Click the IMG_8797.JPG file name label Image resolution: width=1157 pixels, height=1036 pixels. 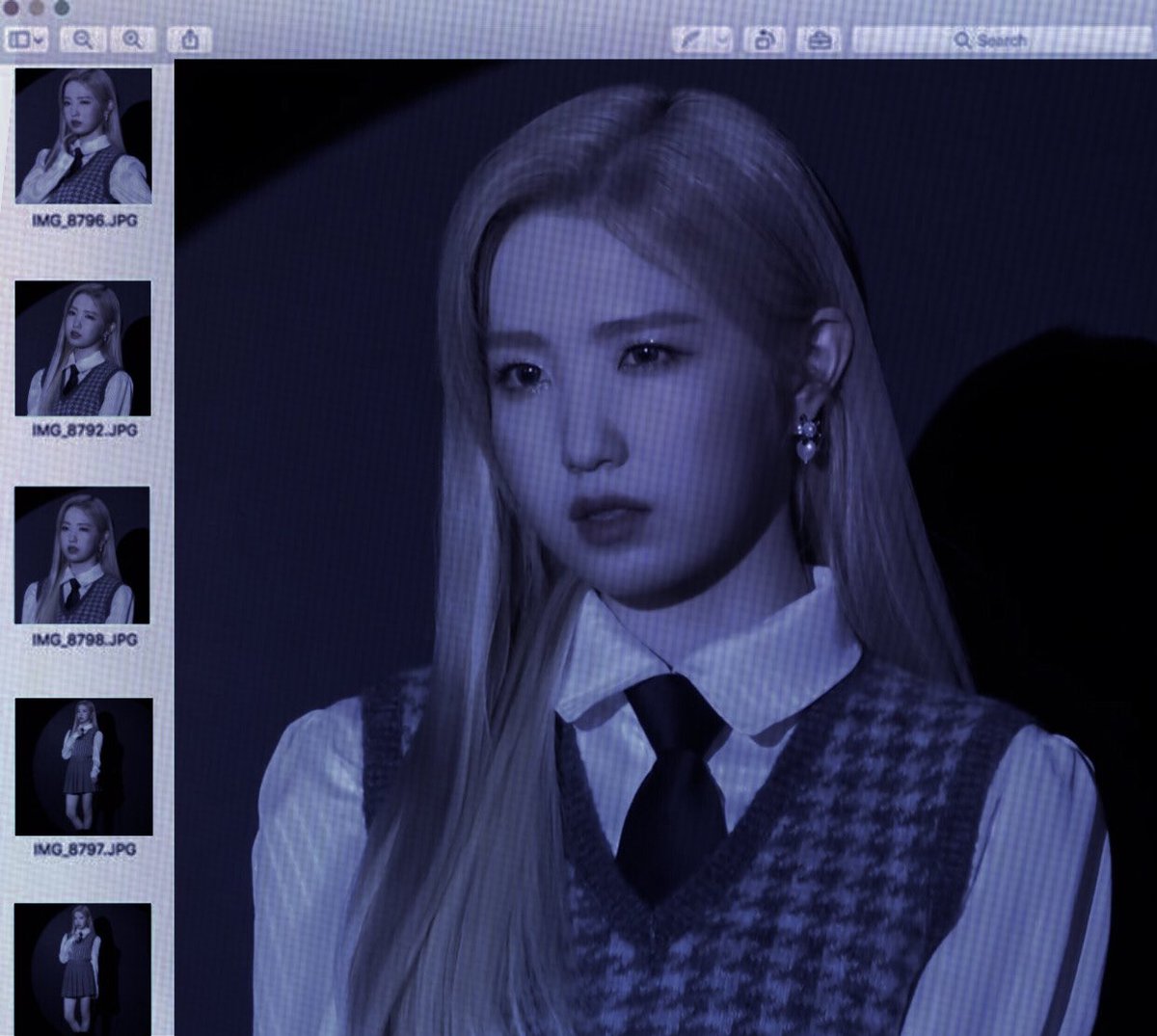click(x=84, y=849)
